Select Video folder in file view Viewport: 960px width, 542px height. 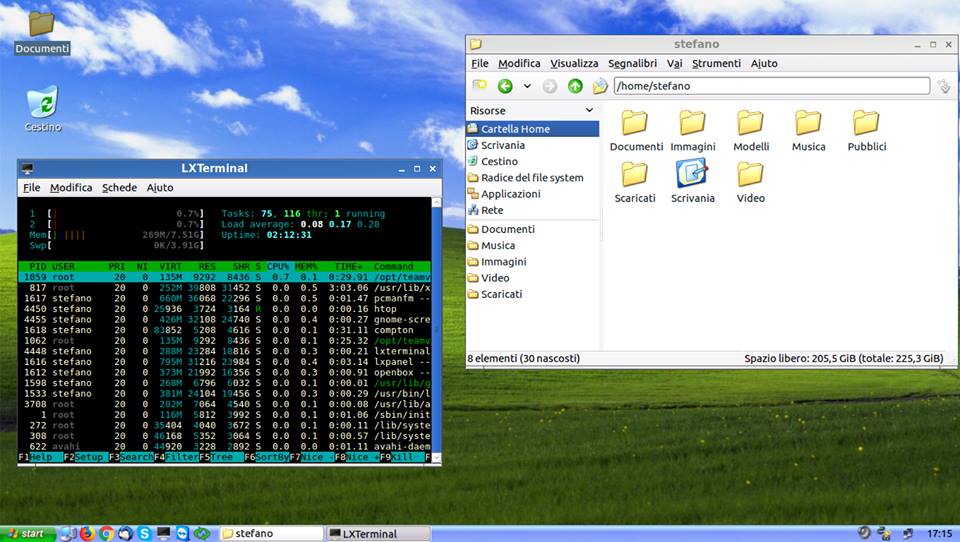point(751,182)
